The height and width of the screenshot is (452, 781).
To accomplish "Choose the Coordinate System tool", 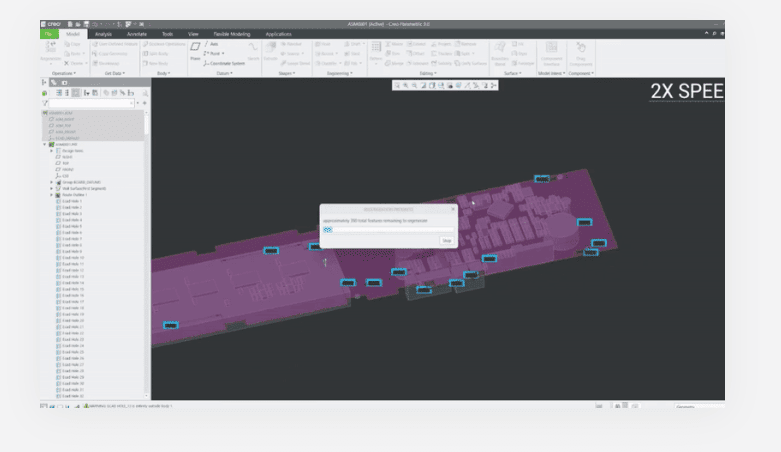I will pyautogui.click(x=224, y=63).
